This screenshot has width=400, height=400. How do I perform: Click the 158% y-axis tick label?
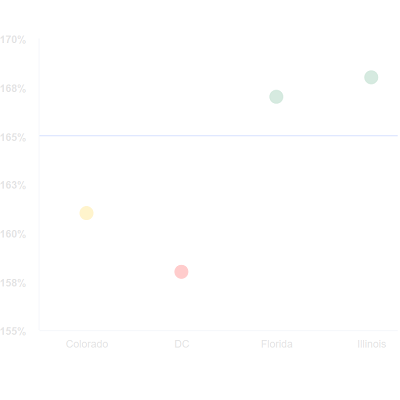(13, 283)
